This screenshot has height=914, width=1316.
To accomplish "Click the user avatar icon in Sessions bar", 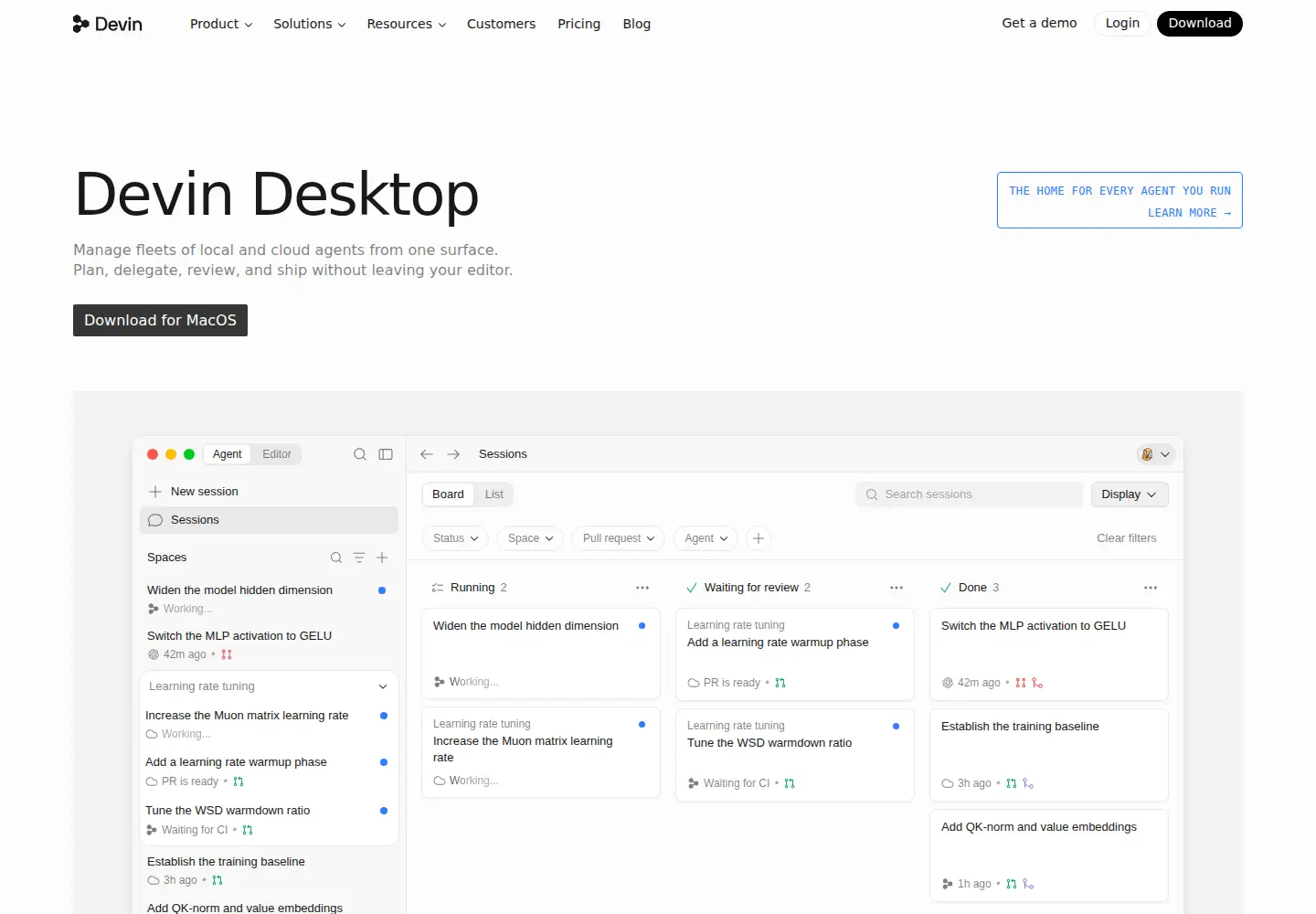I will (1147, 454).
